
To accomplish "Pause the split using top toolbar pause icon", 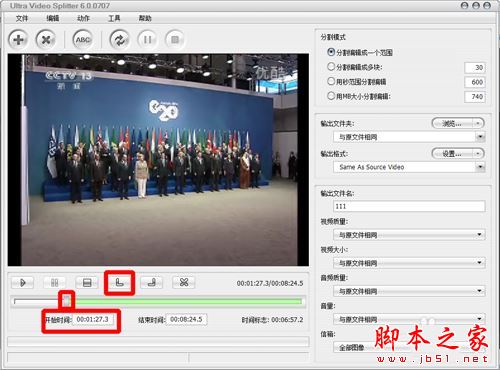I will (x=147, y=40).
